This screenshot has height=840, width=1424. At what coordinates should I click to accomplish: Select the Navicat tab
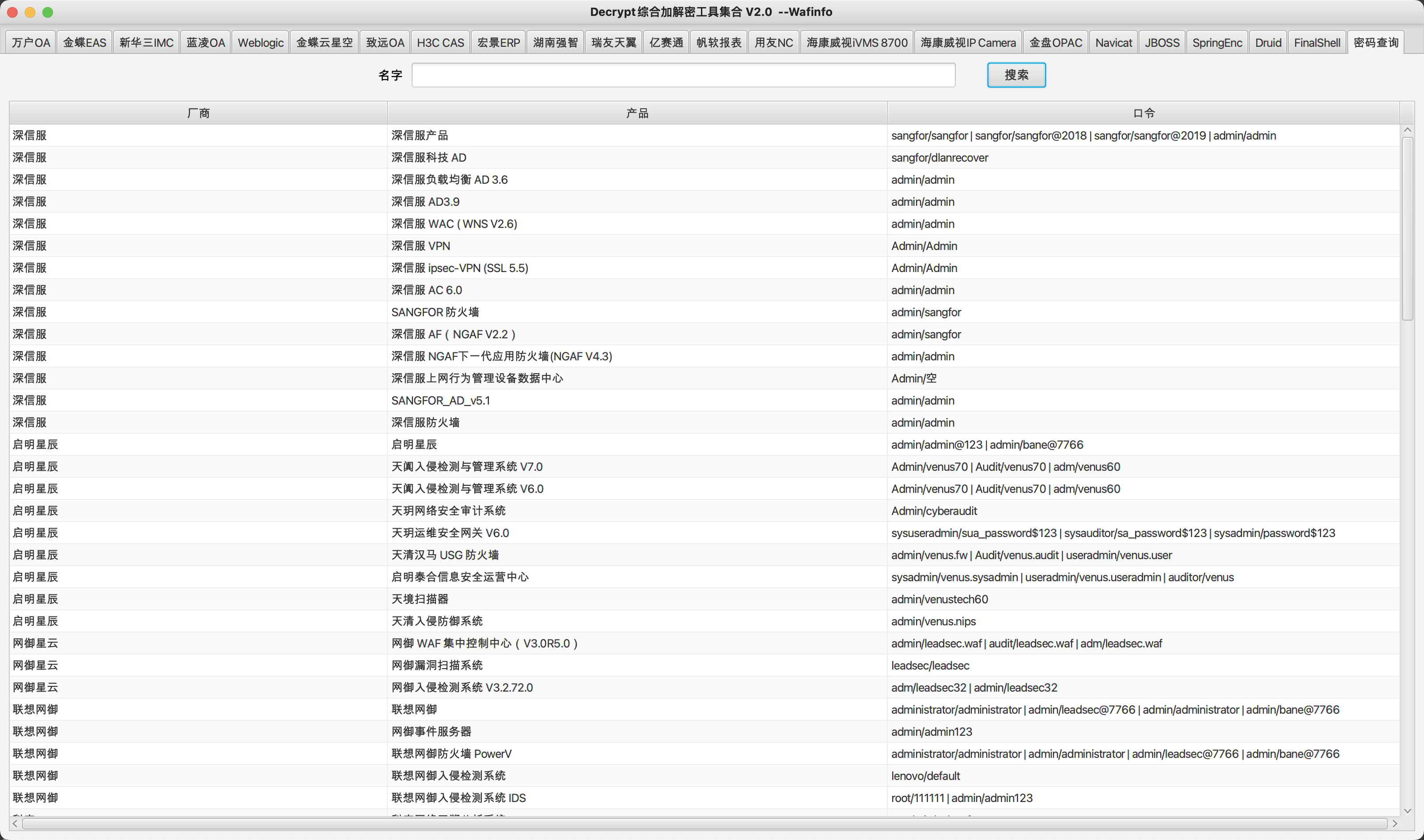[1113, 43]
